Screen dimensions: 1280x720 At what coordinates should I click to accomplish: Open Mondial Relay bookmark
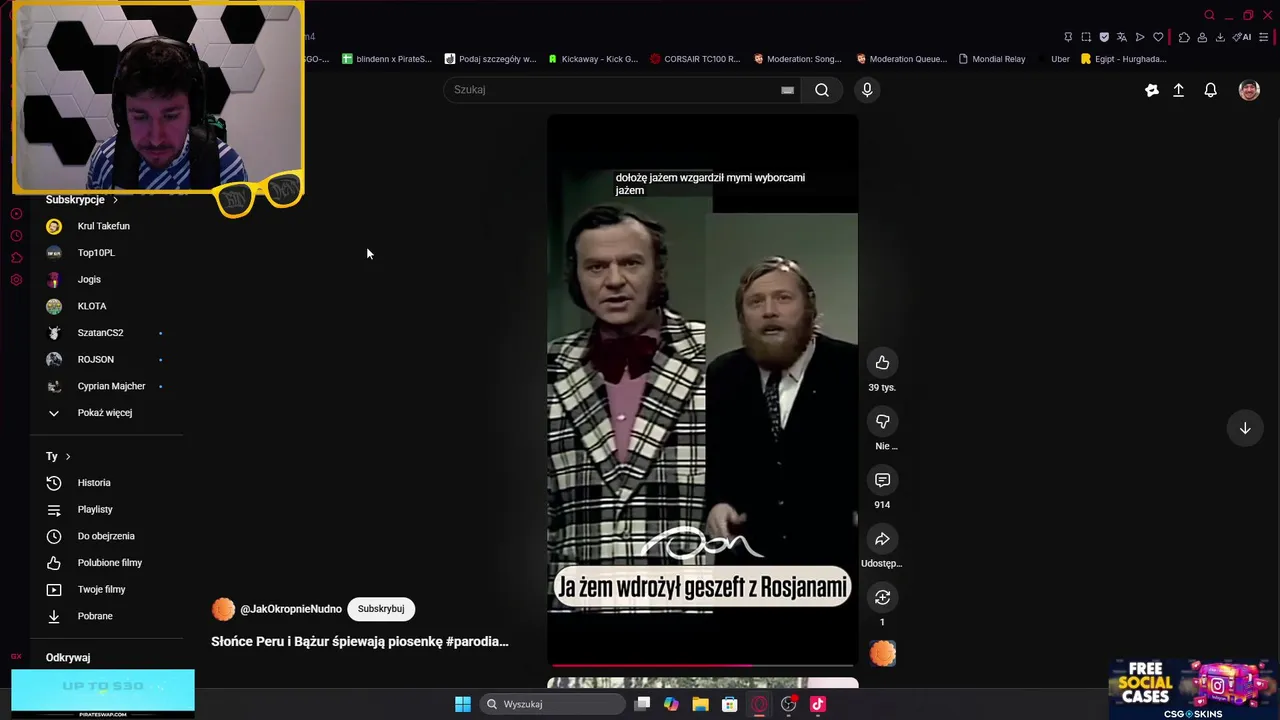click(991, 59)
